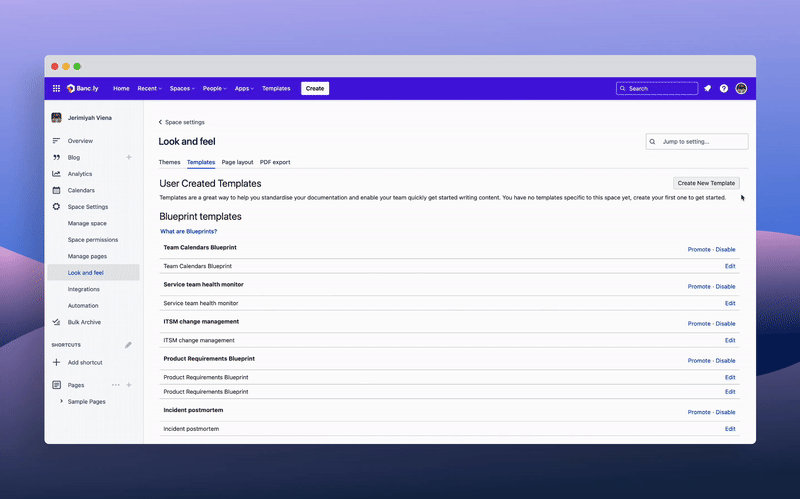Open the Pages more options ellipsis
Screen dimensions: 800x499
[x=116, y=385]
